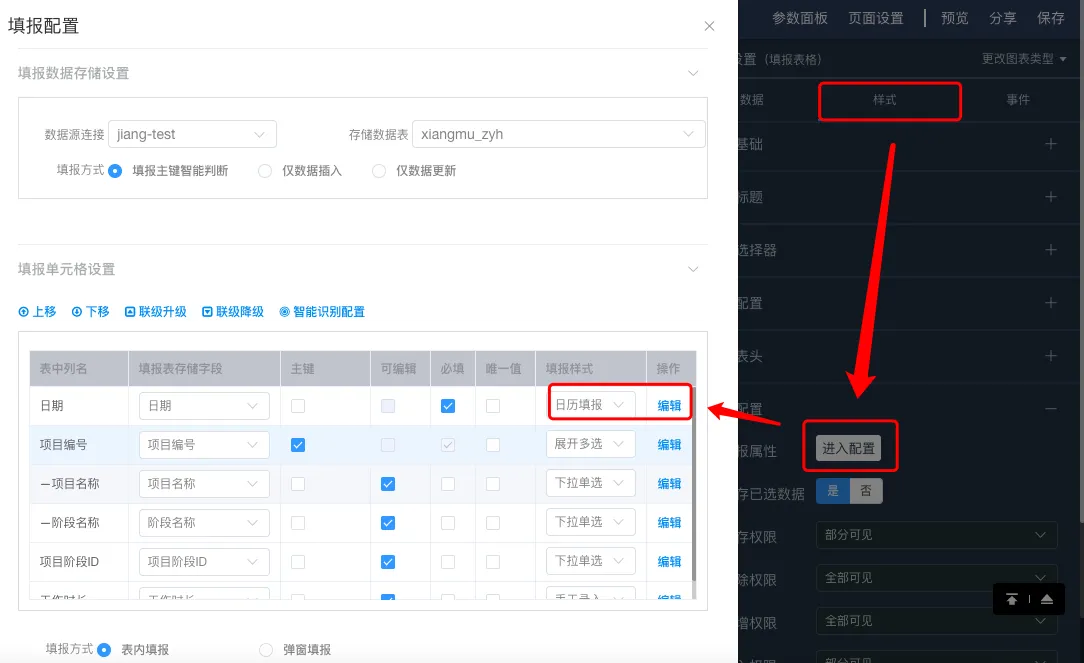
Task: Open the 存储数据表 xiangmu_zyh dropdown
Action: click(559, 134)
